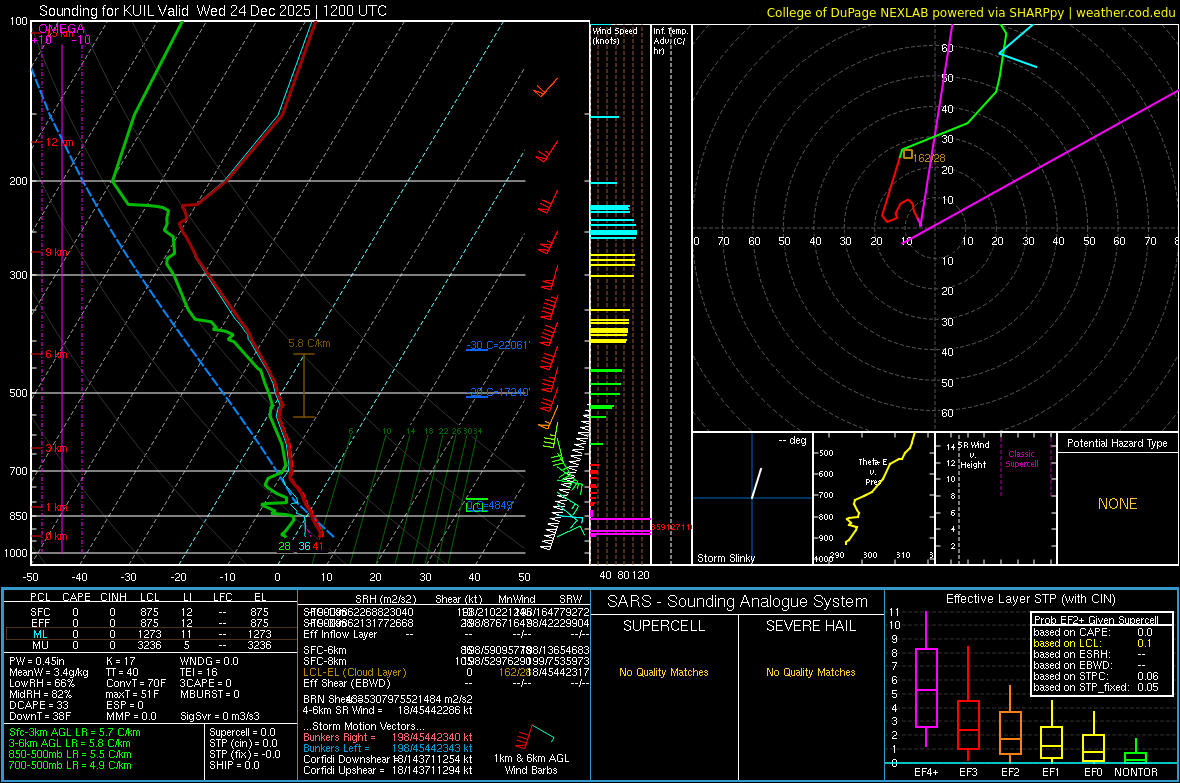Viewport: 1180px width, 783px height.
Task: Click the red EF3 box plot
Action: 968,705
